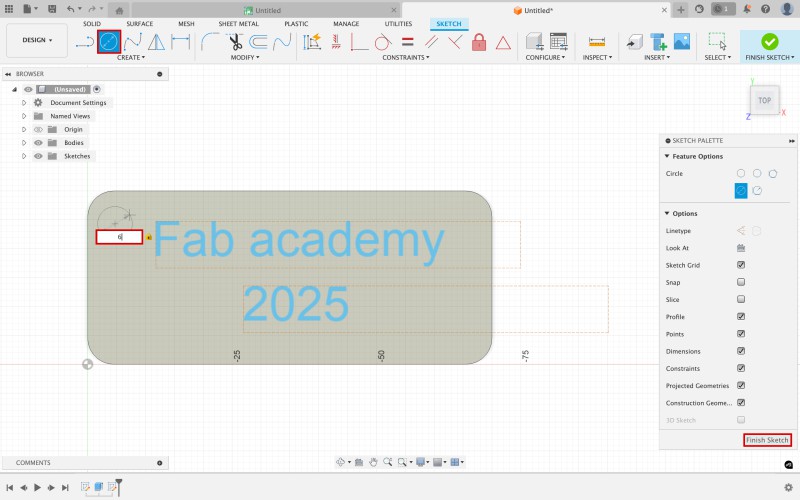This screenshot has width=800, height=500.
Task: Open the INSPECT dropdown menu
Action: tap(597, 58)
